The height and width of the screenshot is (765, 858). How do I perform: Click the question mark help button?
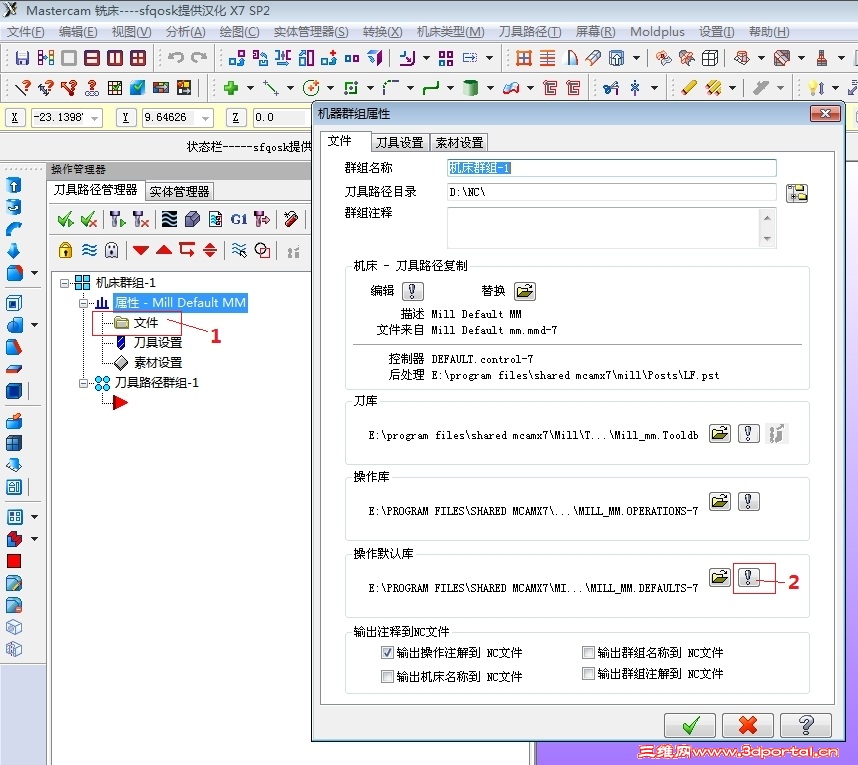click(x=805, y=726)
